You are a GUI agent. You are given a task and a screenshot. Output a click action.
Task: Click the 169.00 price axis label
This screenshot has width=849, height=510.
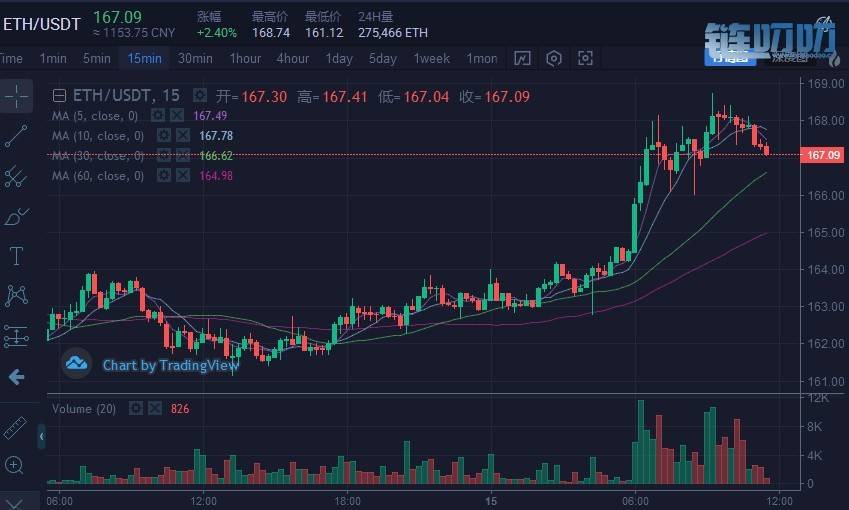826,83
